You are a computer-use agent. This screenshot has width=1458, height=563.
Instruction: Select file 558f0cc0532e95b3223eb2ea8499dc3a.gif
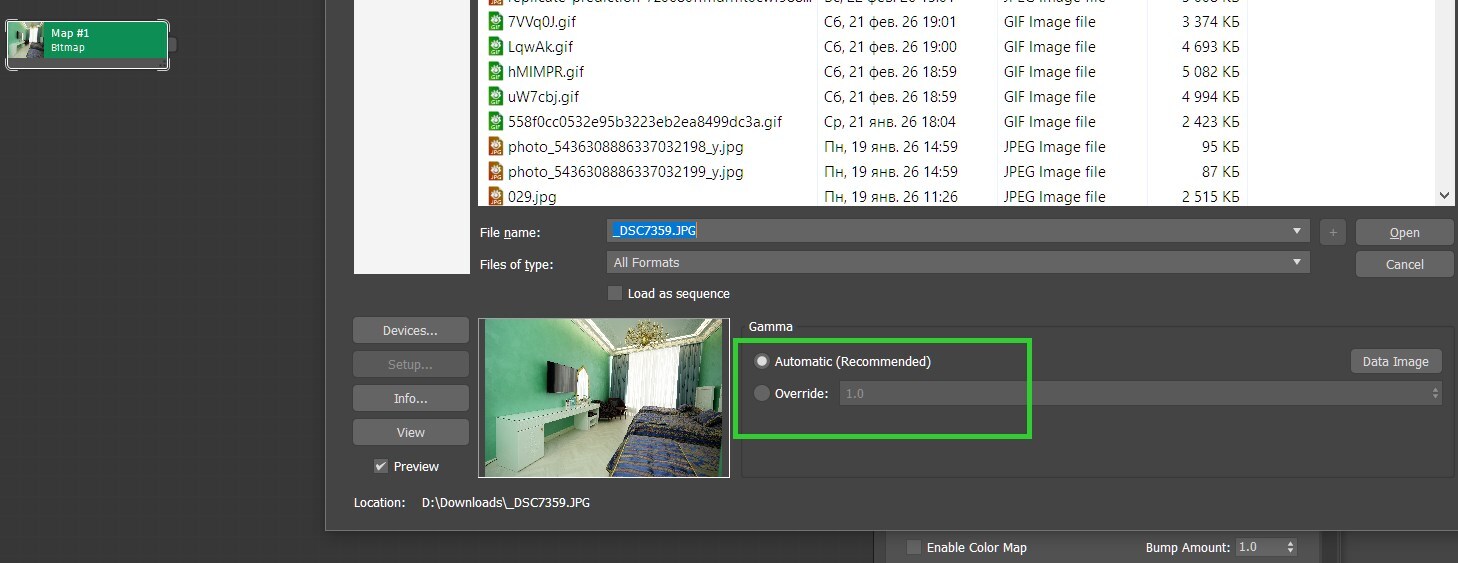tap(645, 121)
